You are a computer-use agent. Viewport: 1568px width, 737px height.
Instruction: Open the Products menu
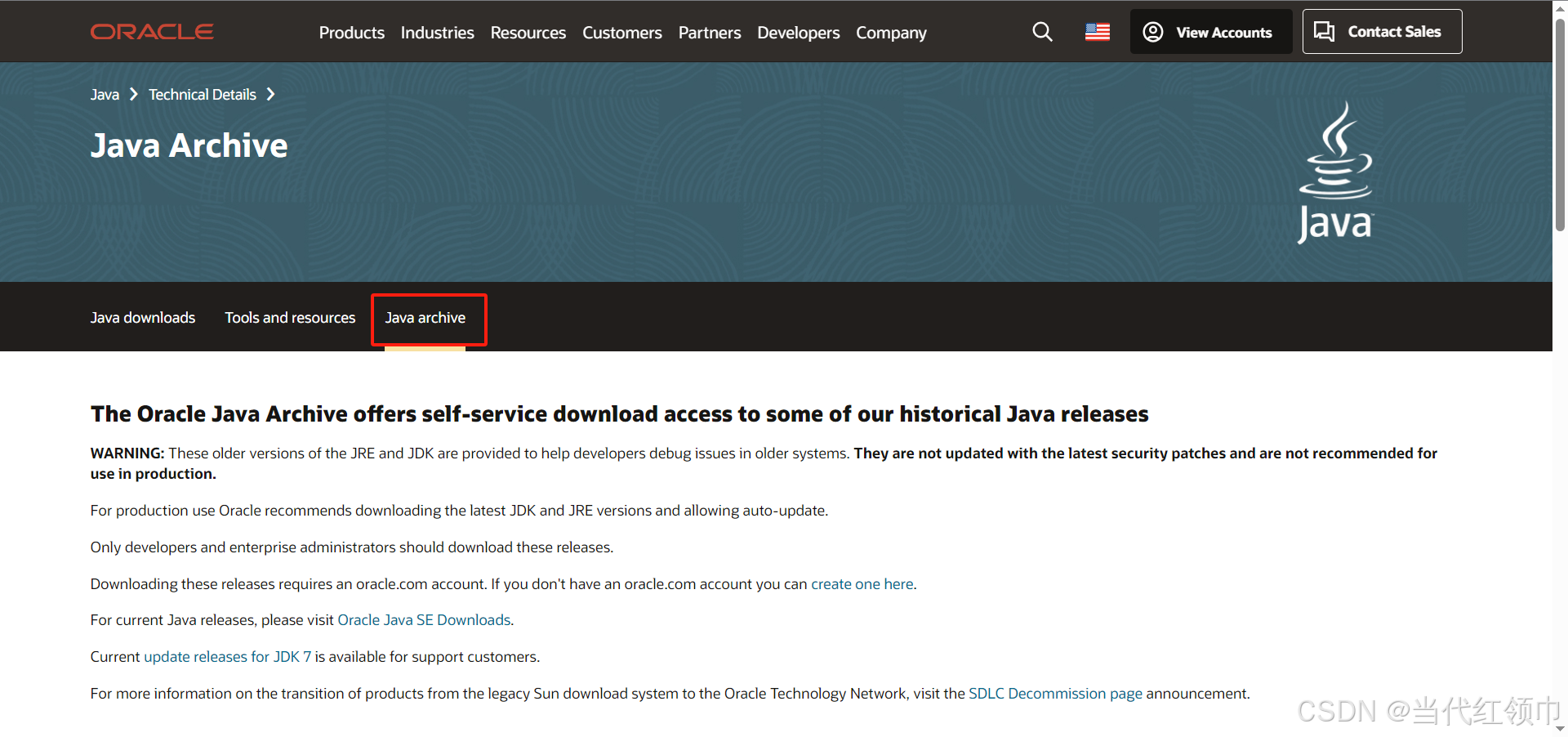point(351,33)
